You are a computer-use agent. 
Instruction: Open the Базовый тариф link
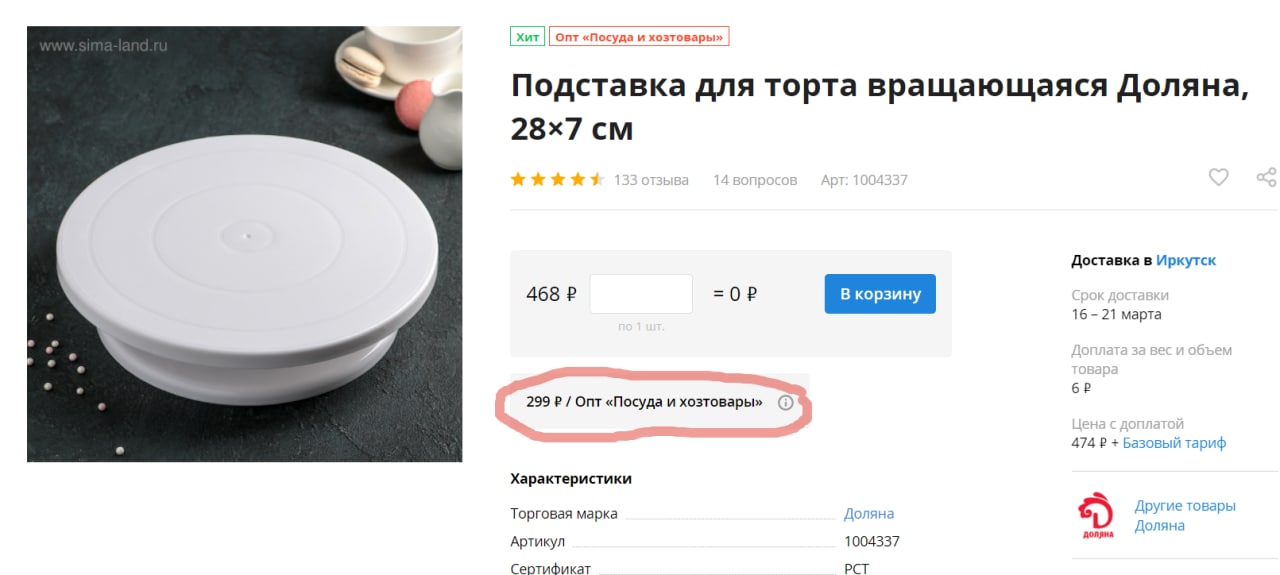(x=1174, y=442)
